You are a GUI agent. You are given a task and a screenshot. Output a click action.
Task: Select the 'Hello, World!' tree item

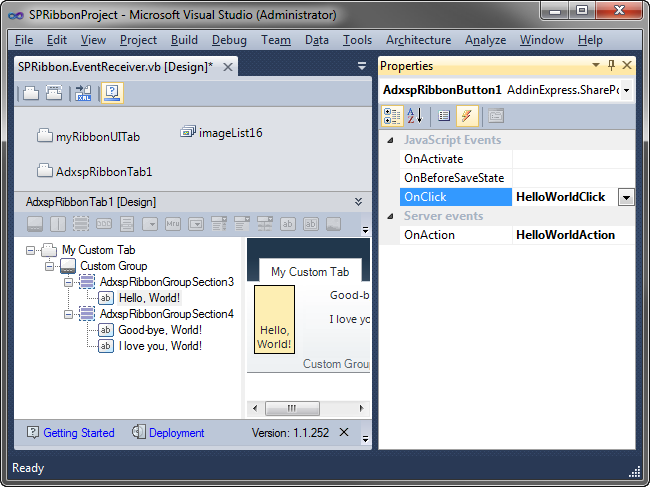point(149,298)
